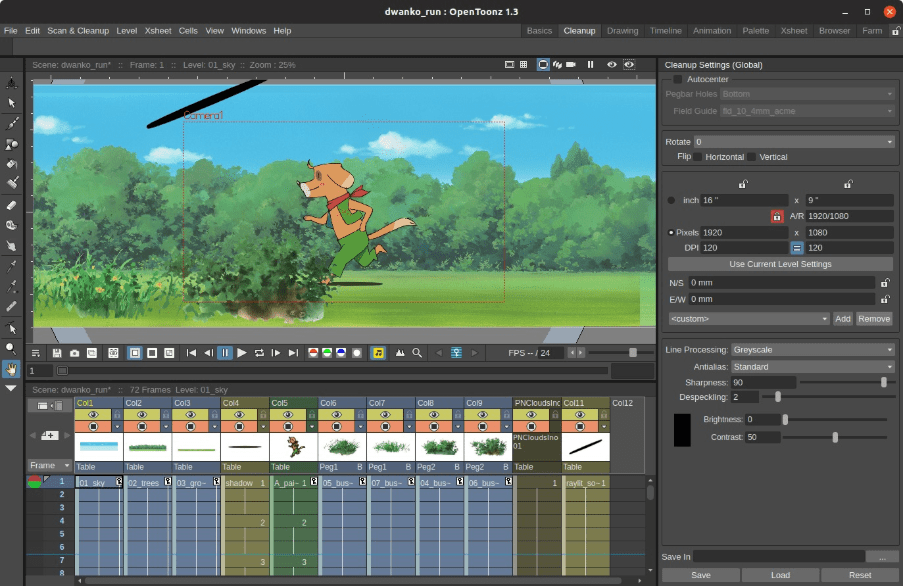Screen dimensions: 903x586
Task: Click Use Current Level Settings button
Action: [x=779, y=264]
